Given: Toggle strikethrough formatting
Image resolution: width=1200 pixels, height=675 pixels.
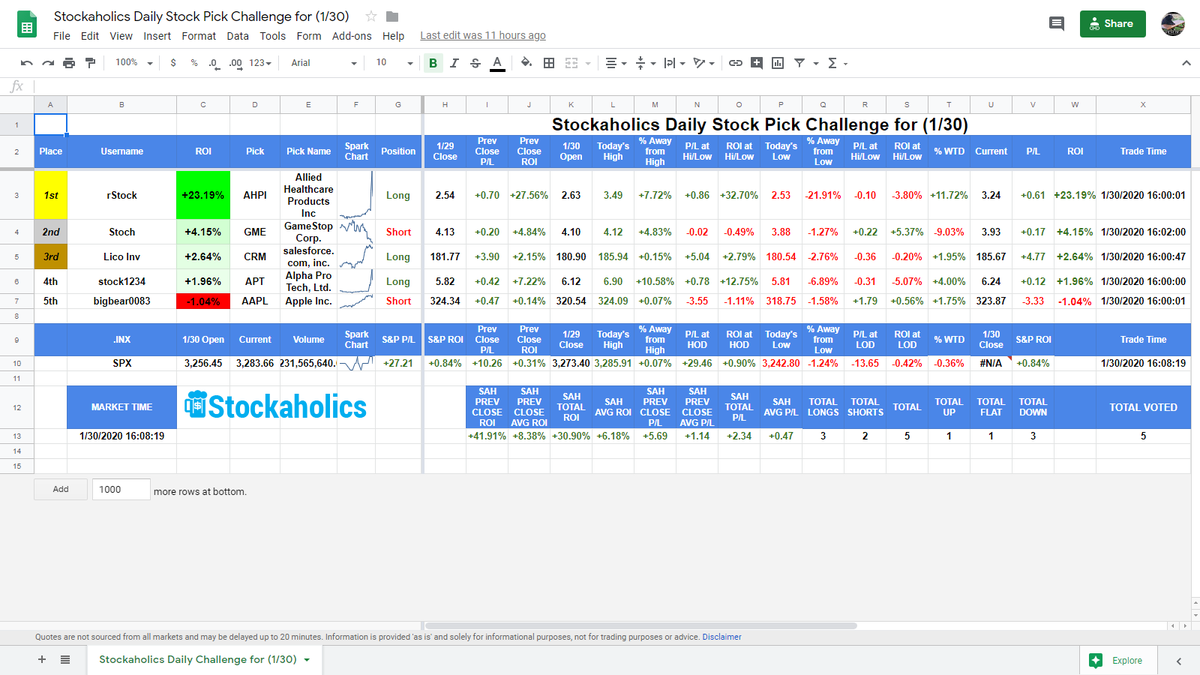Looking at the screenshot, I should pyautogui.click(x=475, y=63).
